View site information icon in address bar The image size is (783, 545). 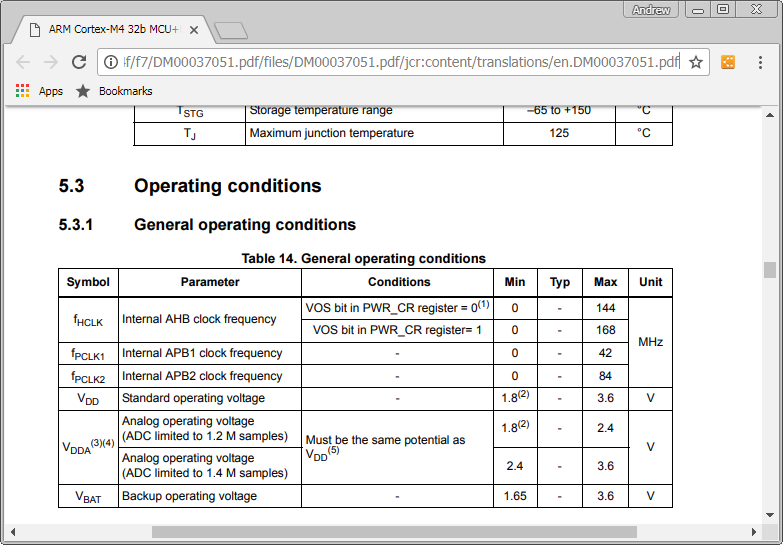pyautogui.click(x=110, y=62)
